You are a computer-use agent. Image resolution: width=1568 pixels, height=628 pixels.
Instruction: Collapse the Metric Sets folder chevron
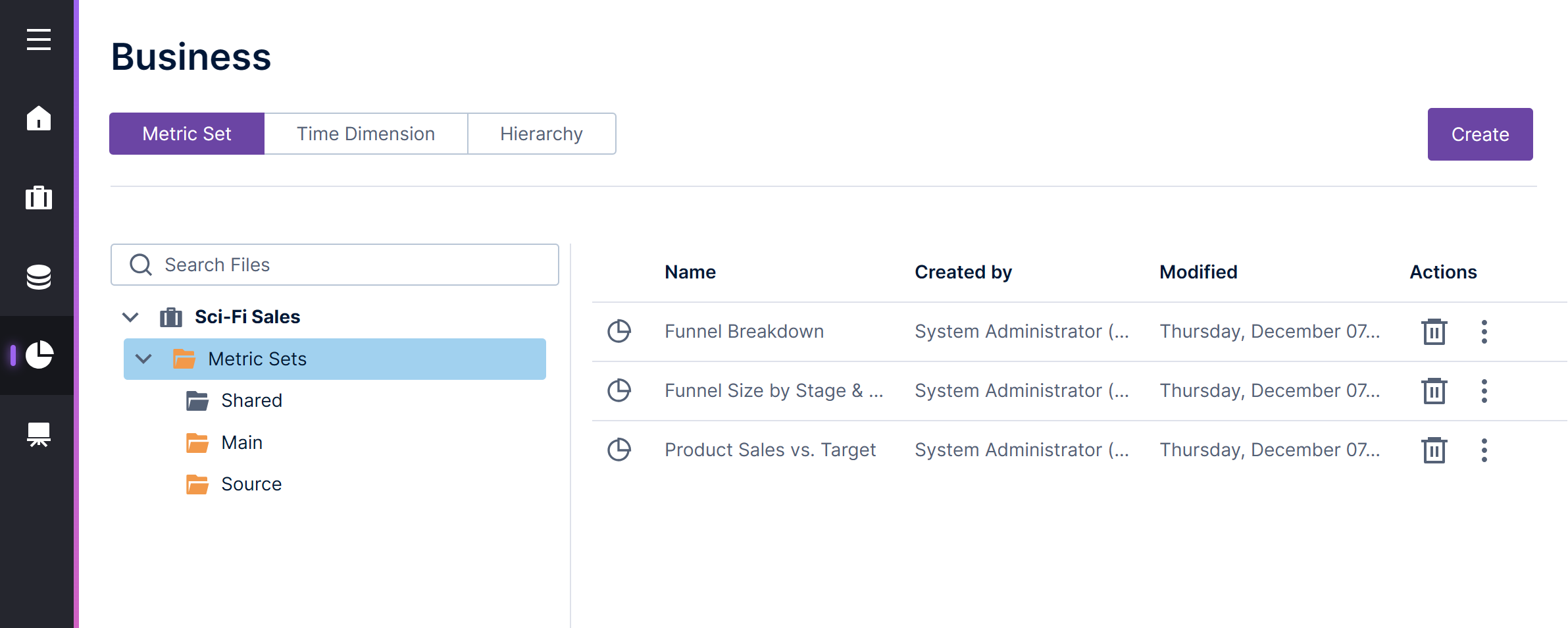coord(143,359)
